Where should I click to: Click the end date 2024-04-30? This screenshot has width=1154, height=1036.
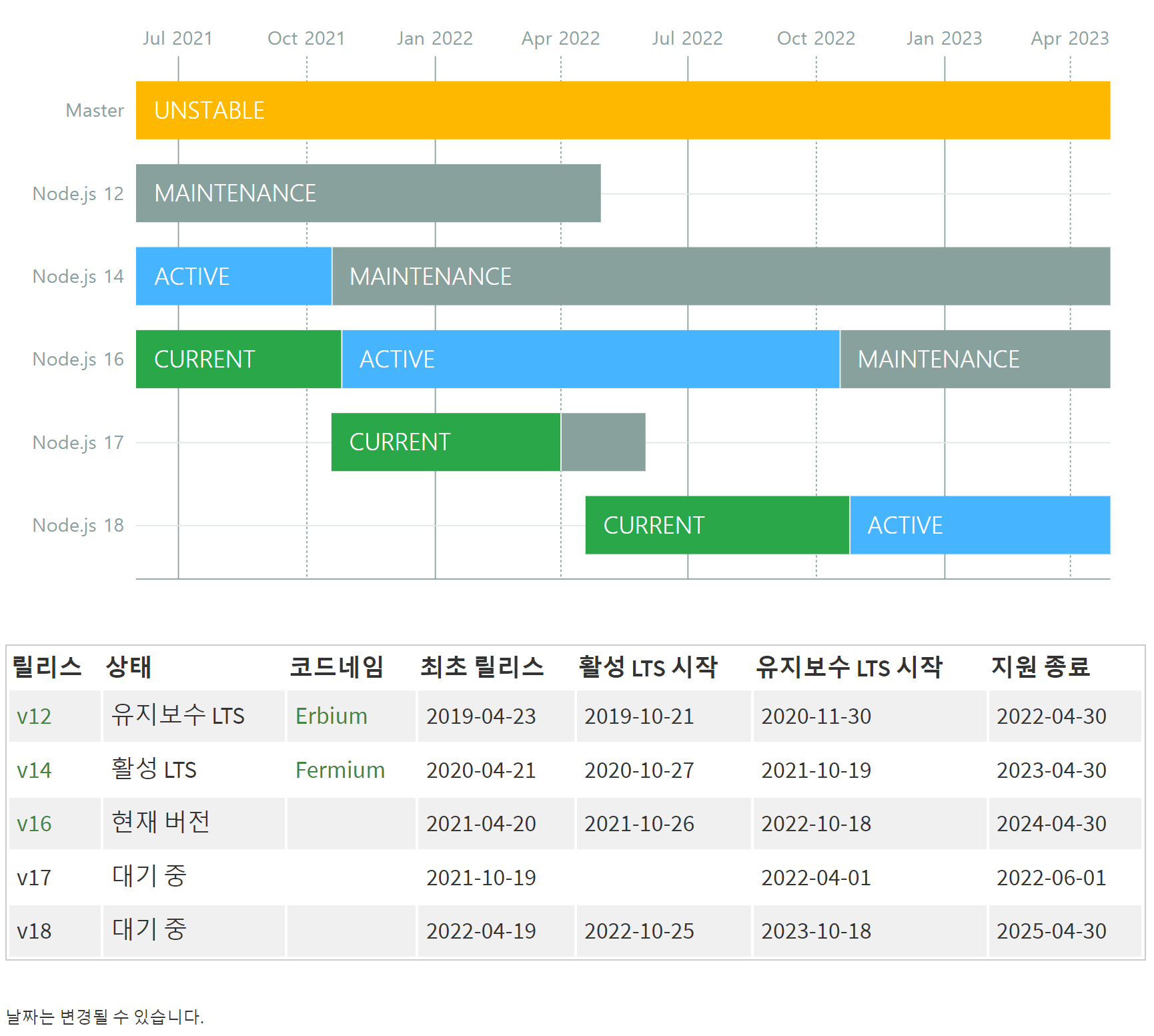pos(1051,824)
